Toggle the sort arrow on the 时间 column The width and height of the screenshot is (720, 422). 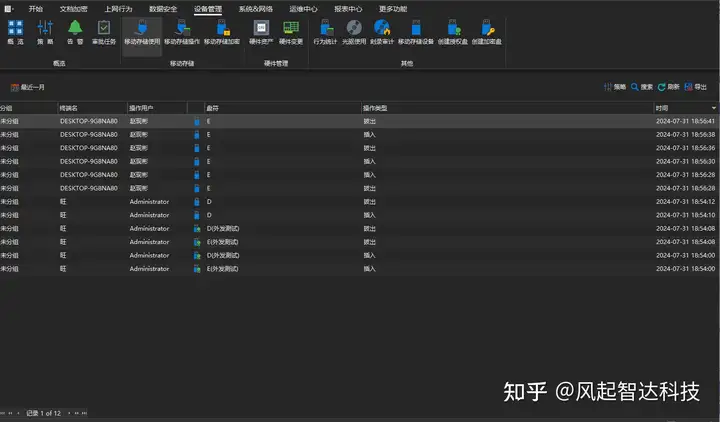(x=714, y=108)
